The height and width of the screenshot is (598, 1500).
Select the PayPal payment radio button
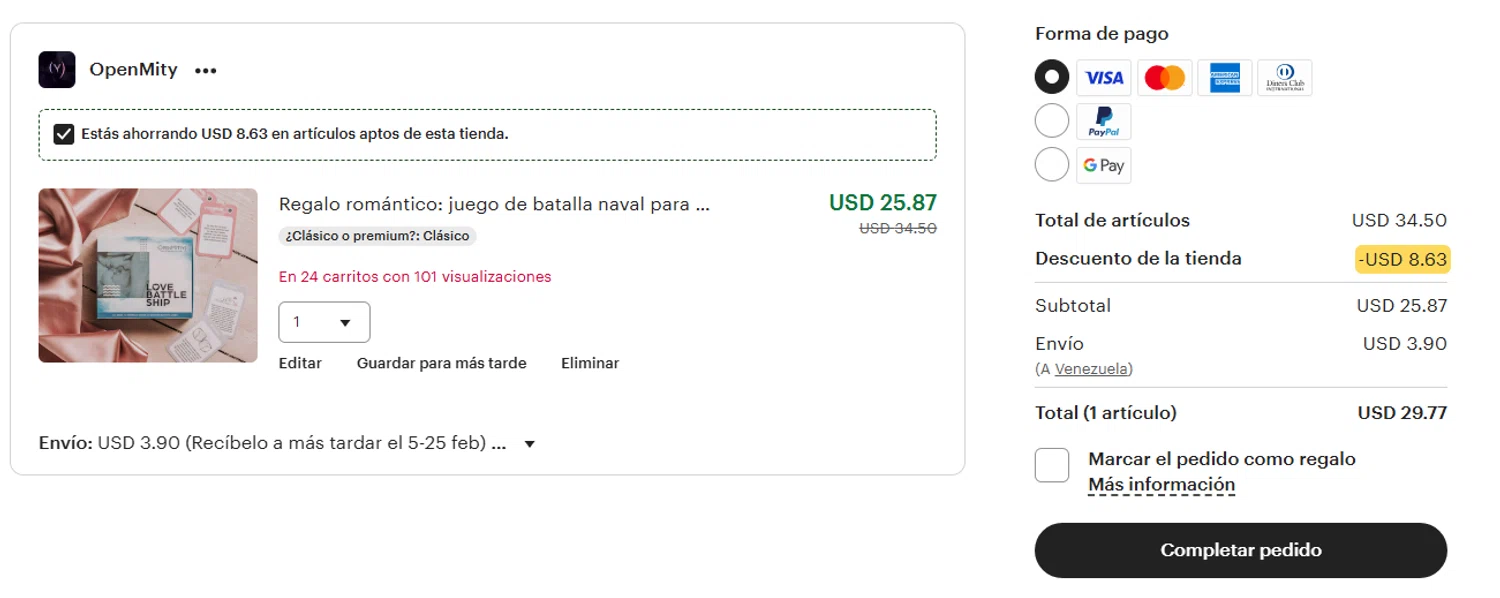tap(1052, 121)
